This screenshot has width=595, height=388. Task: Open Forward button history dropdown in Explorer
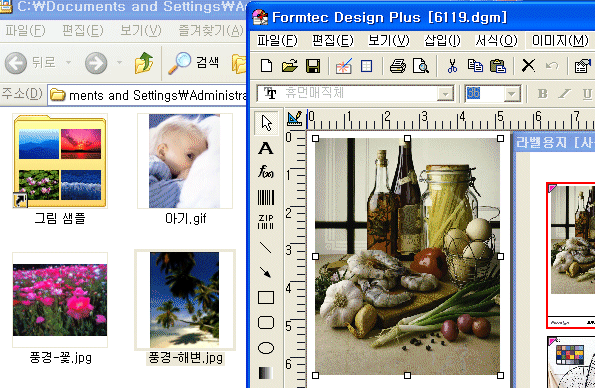(x=119, y=62)
